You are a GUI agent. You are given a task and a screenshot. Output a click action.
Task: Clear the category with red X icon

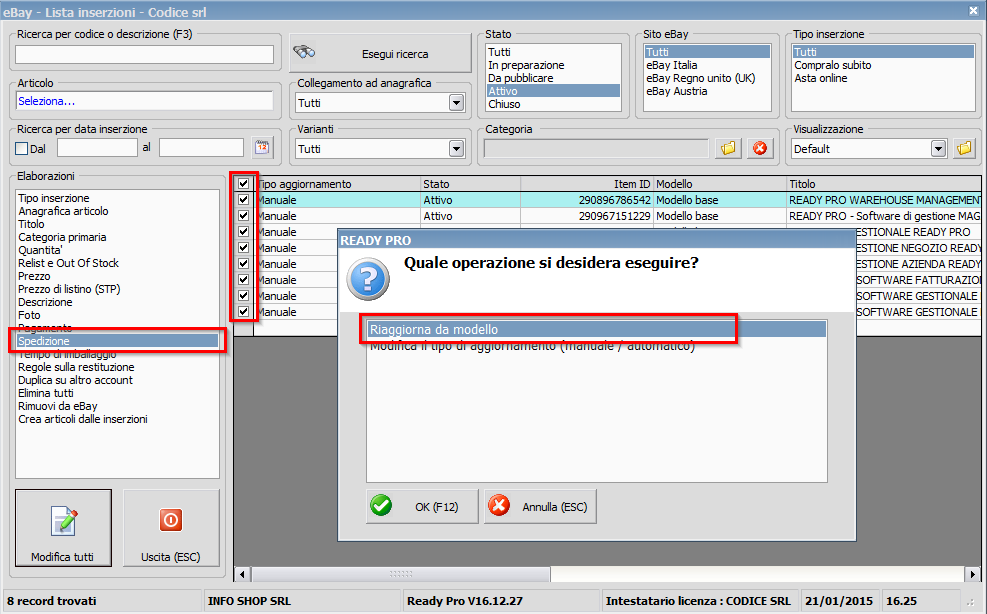click(x=760, y=149)
